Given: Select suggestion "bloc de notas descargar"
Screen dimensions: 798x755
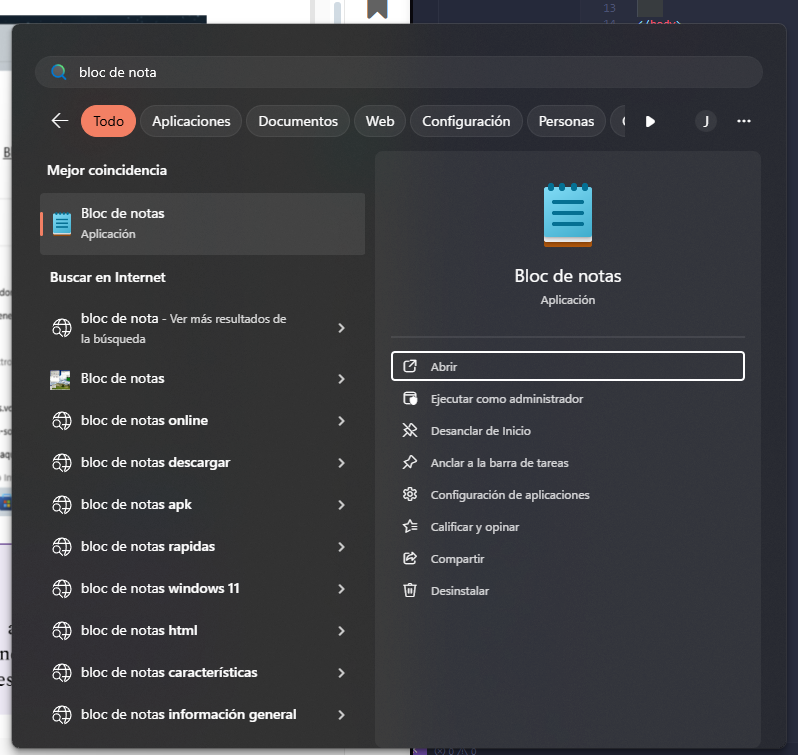Looking at the screenshot, I should (x=202, y=462).
